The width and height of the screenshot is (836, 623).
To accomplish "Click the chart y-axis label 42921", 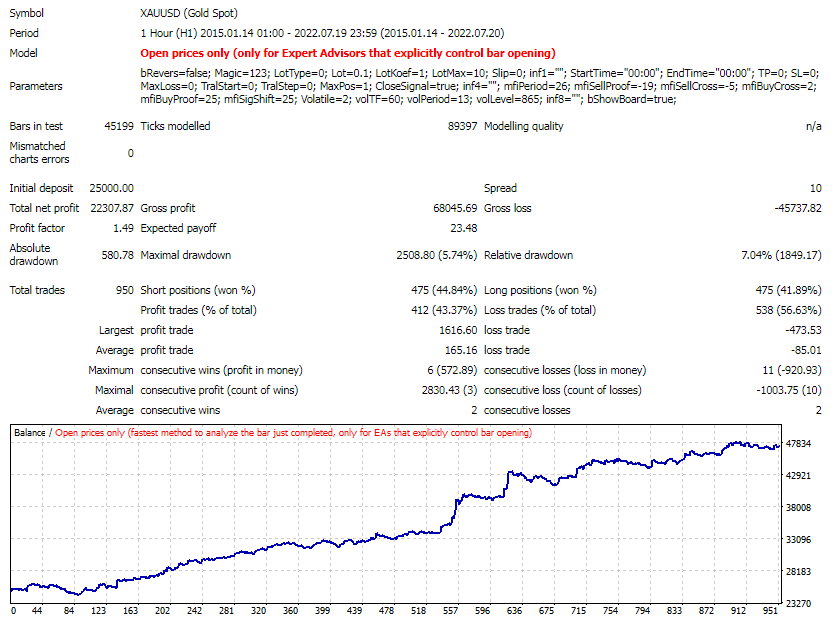I will click(x=798, y=476).
